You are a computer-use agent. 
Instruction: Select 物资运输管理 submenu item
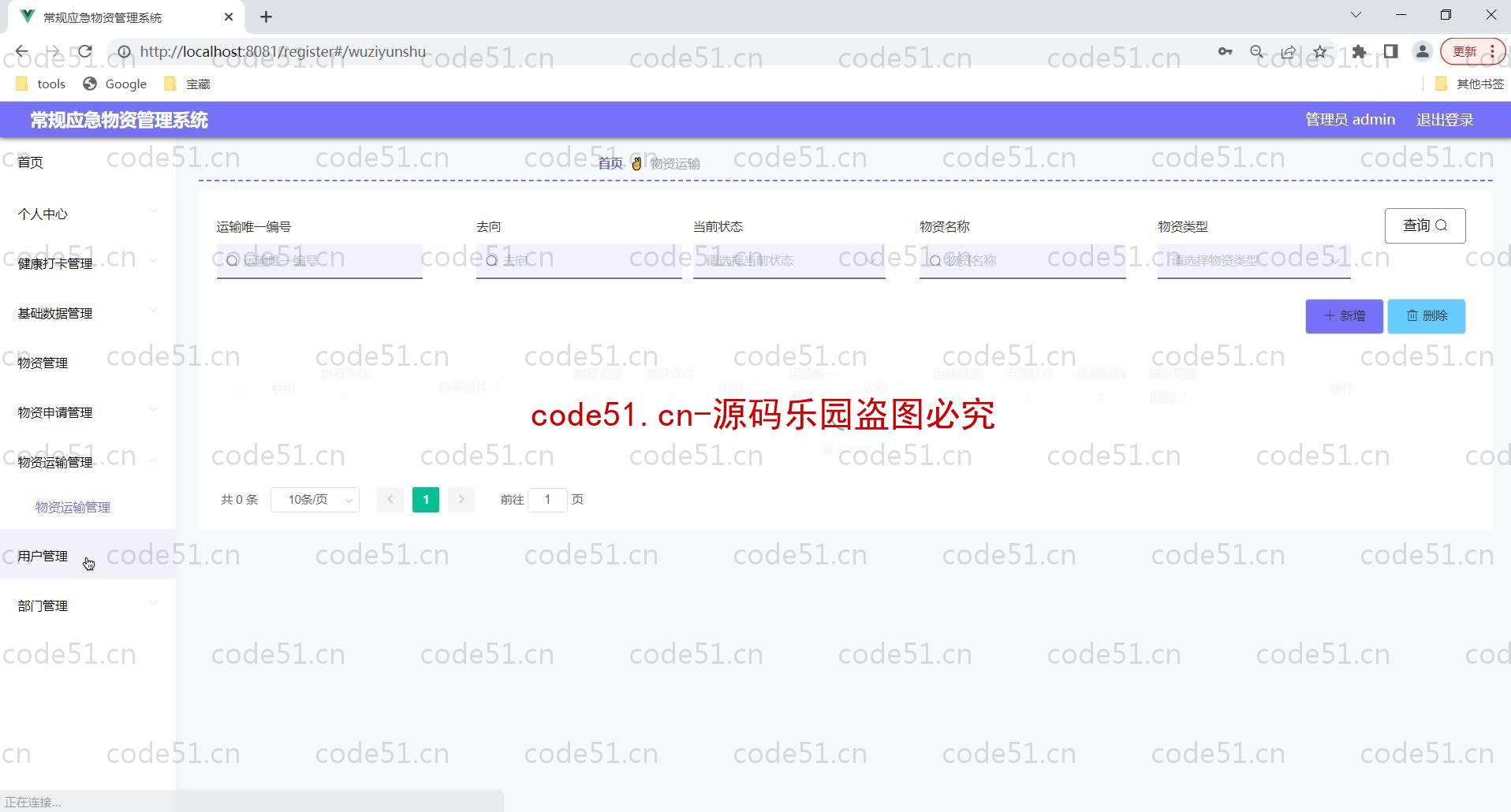coord(73,507)
